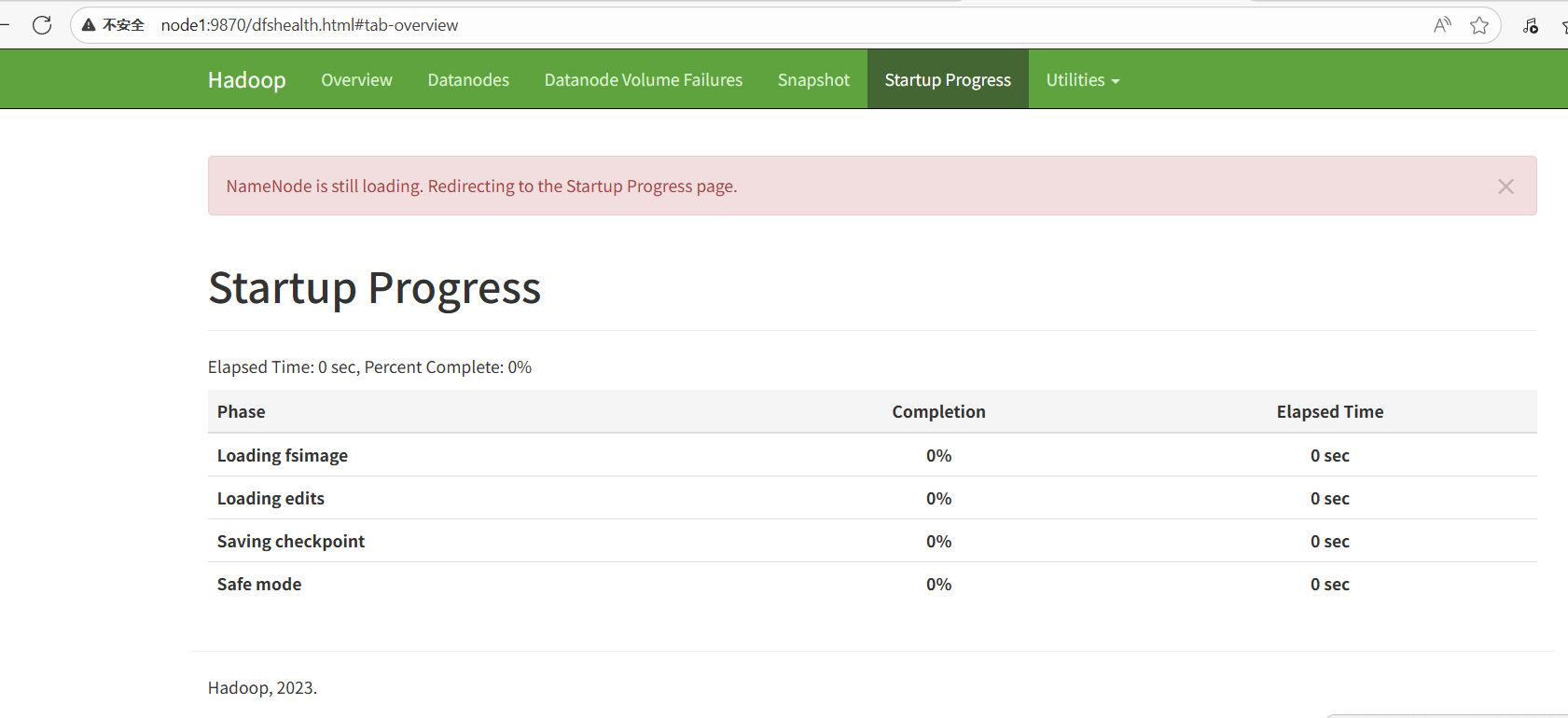Click the not-secure warning icon
The height and width of the screenshot is (718, 1568).
pyautogui.click(x=89, y=25)
